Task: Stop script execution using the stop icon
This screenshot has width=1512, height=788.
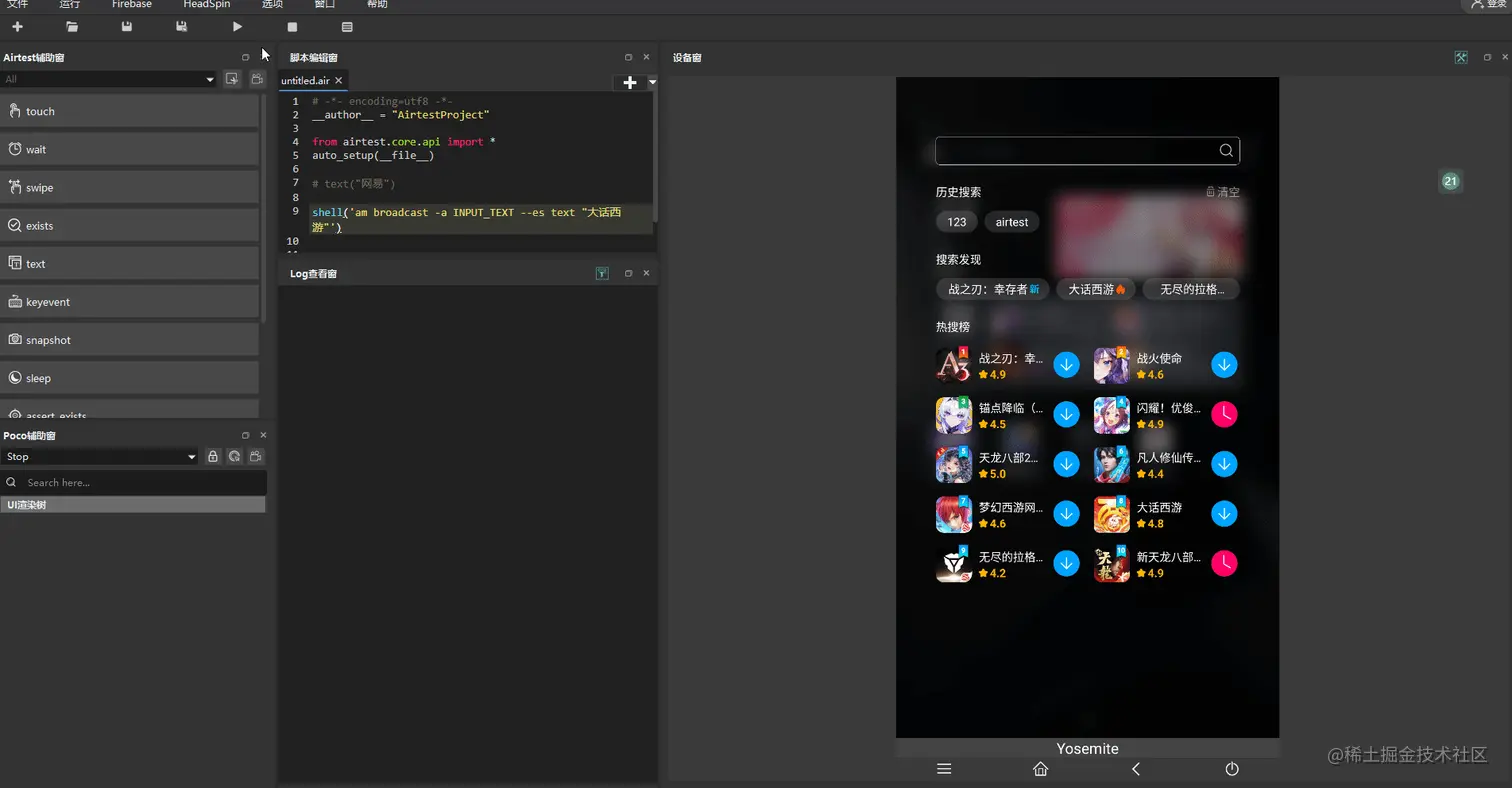Action: tap(292, 26)
